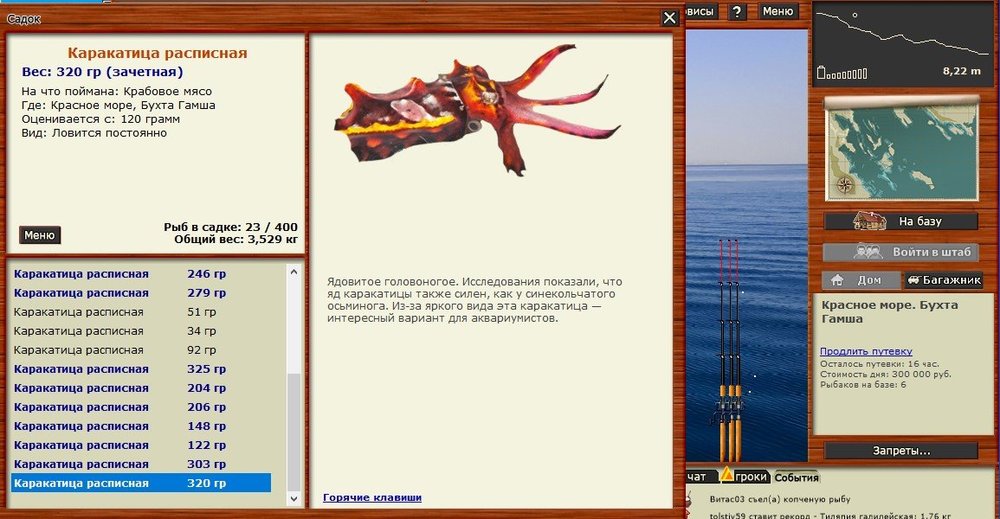Switch to the События tab
Image resolution: width=1000 pixels, height=519 pixels.
tap(796, 477)
